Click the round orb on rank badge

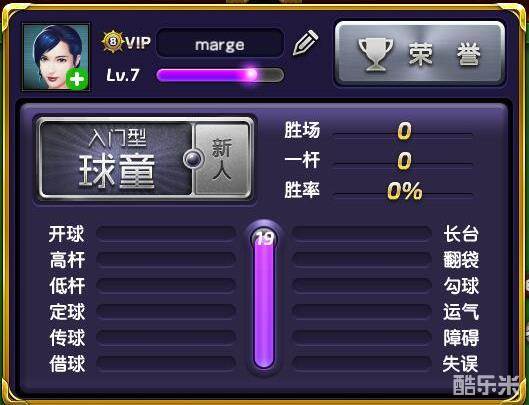[193, 159]
